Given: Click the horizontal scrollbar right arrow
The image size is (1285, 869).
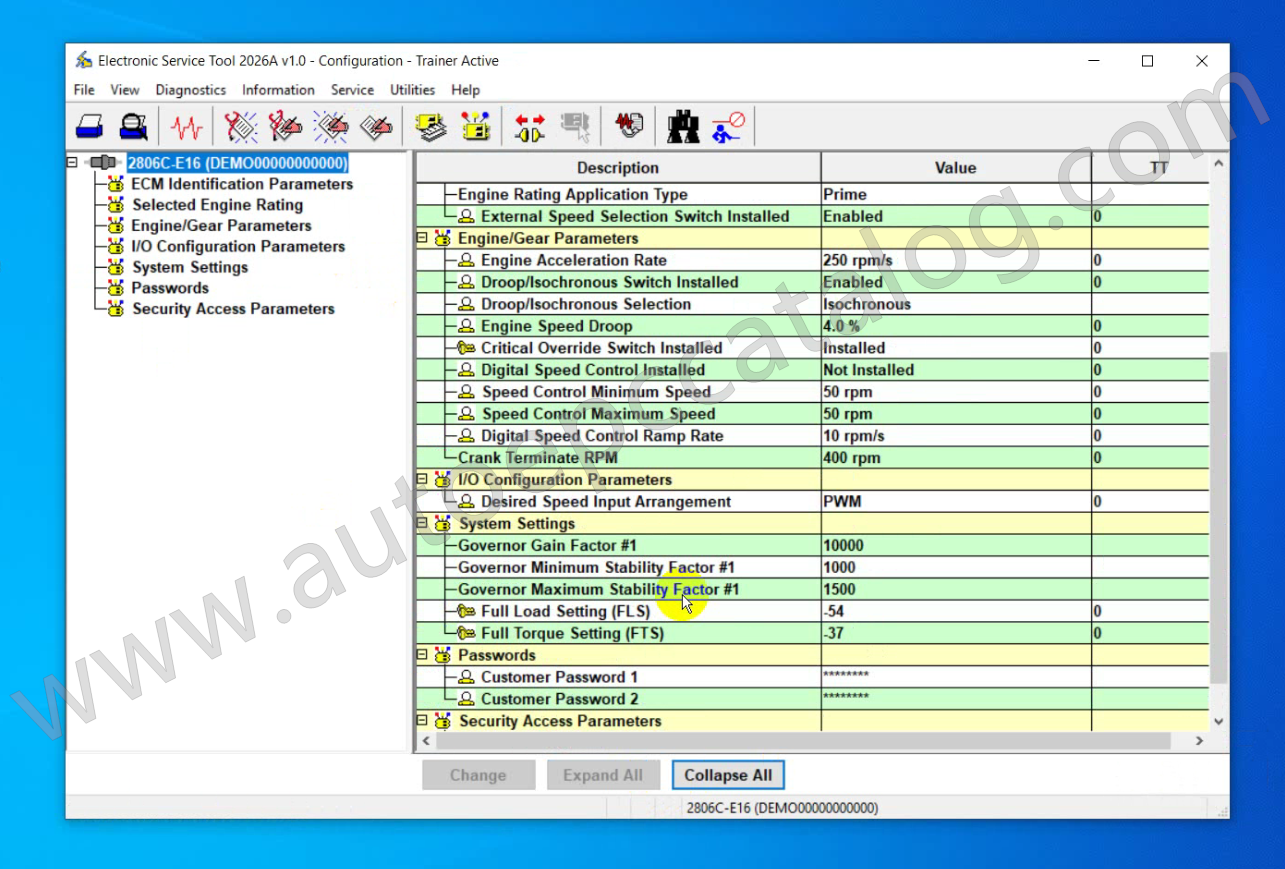Looking at the screenshot, I should coord(1200,741).
